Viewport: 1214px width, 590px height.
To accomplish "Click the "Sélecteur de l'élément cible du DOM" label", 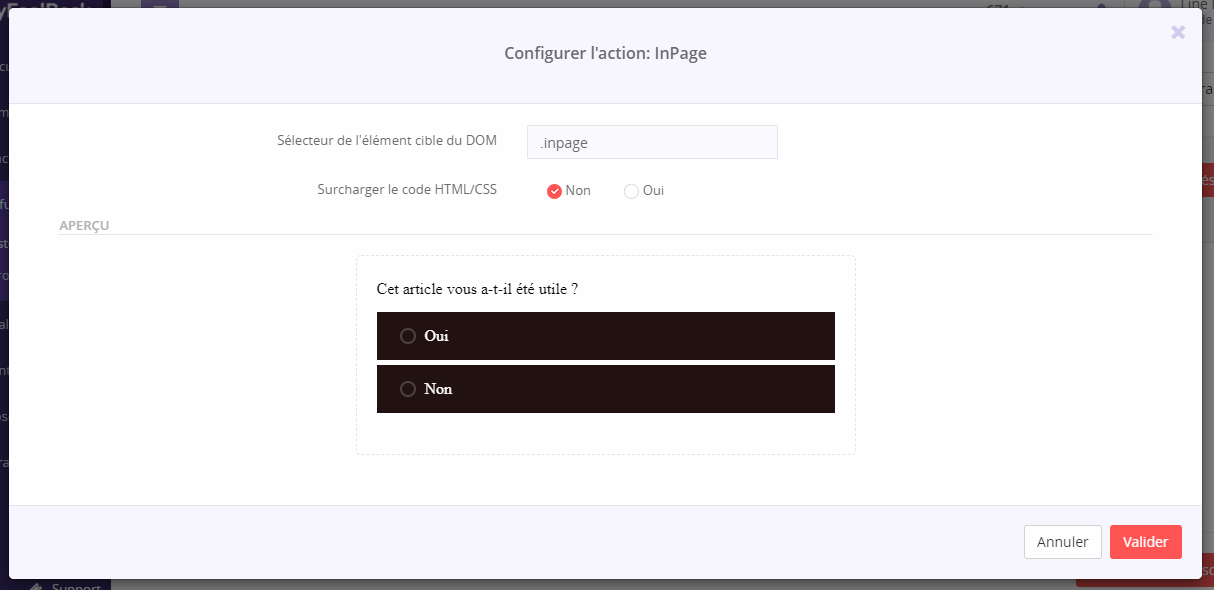I will (386, 140).
